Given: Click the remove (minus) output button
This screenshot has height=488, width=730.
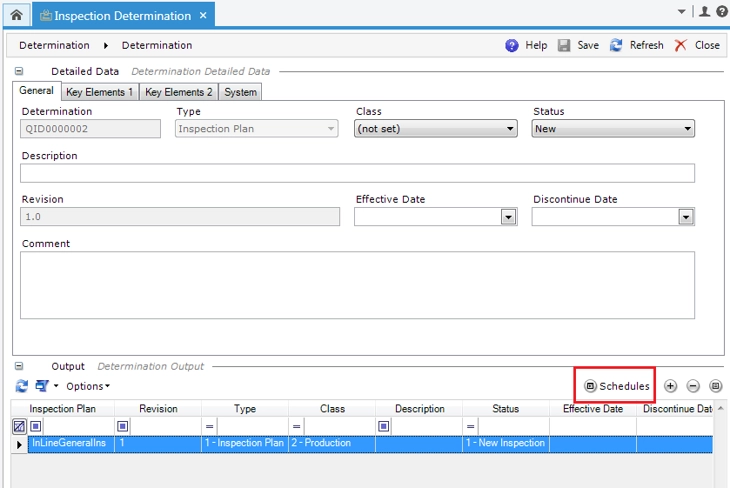Looking at the screenshot, I should pyautogui.click(x=693, y=386).
